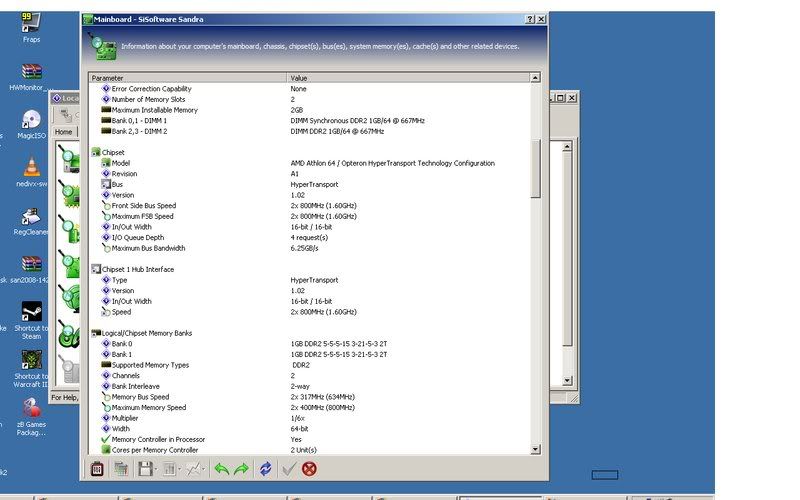The height and width of the screenshot is (500, 800).
Task: Click the report chart toolbar icon
Action: click(x=169, y=468)
